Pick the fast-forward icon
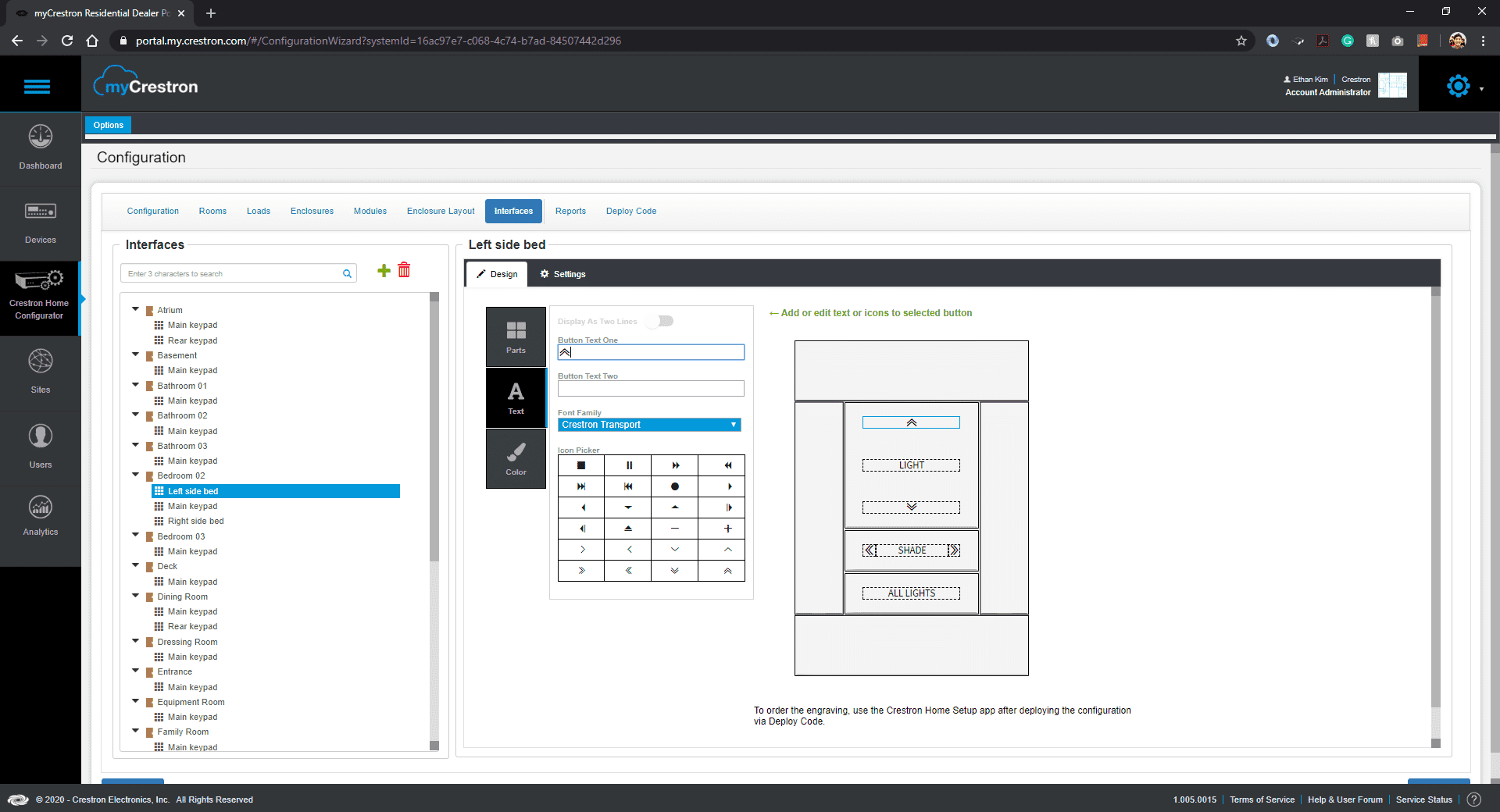 tap(675, 465)
